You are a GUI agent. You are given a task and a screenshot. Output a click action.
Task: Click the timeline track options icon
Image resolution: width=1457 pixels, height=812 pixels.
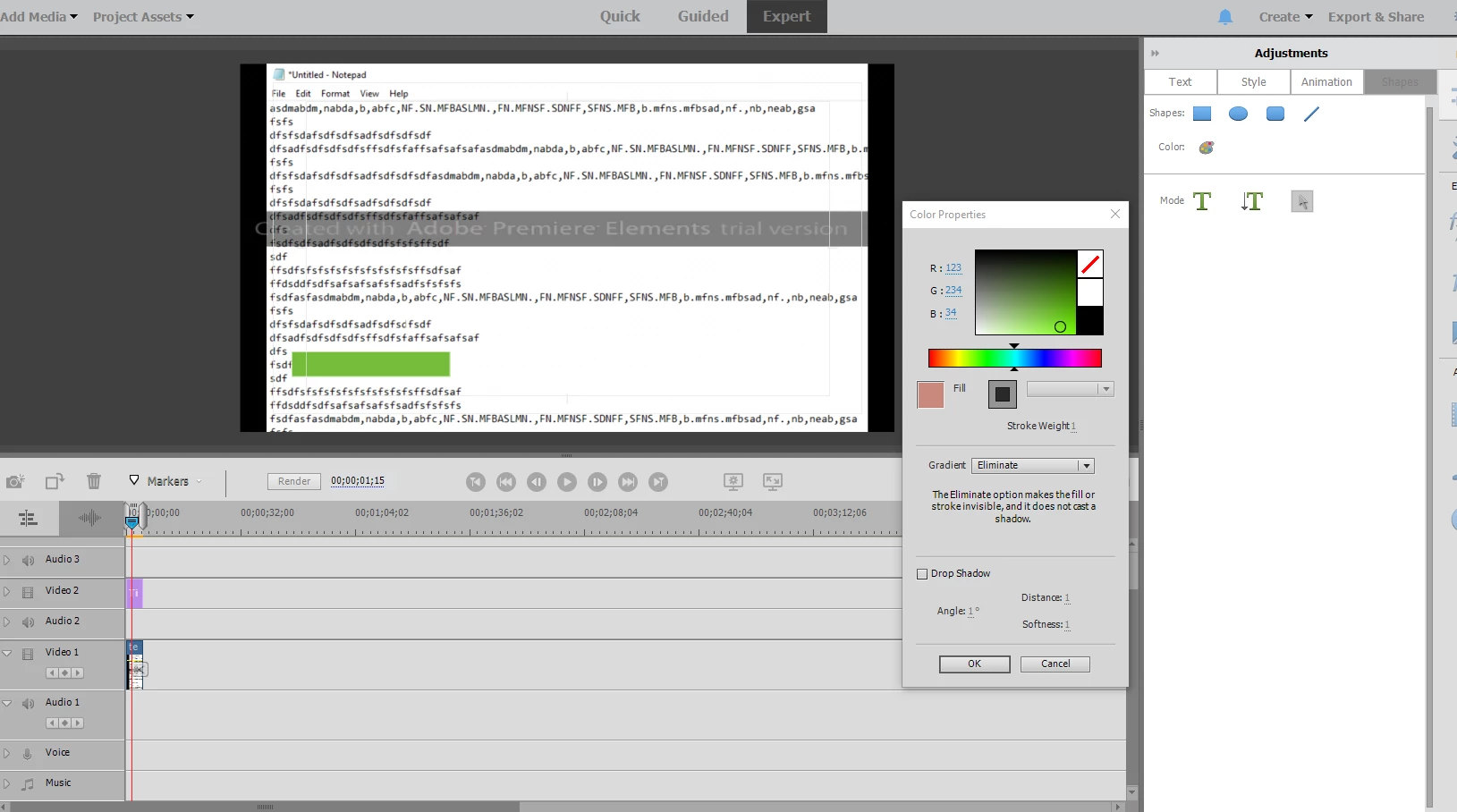pos(28,518)
